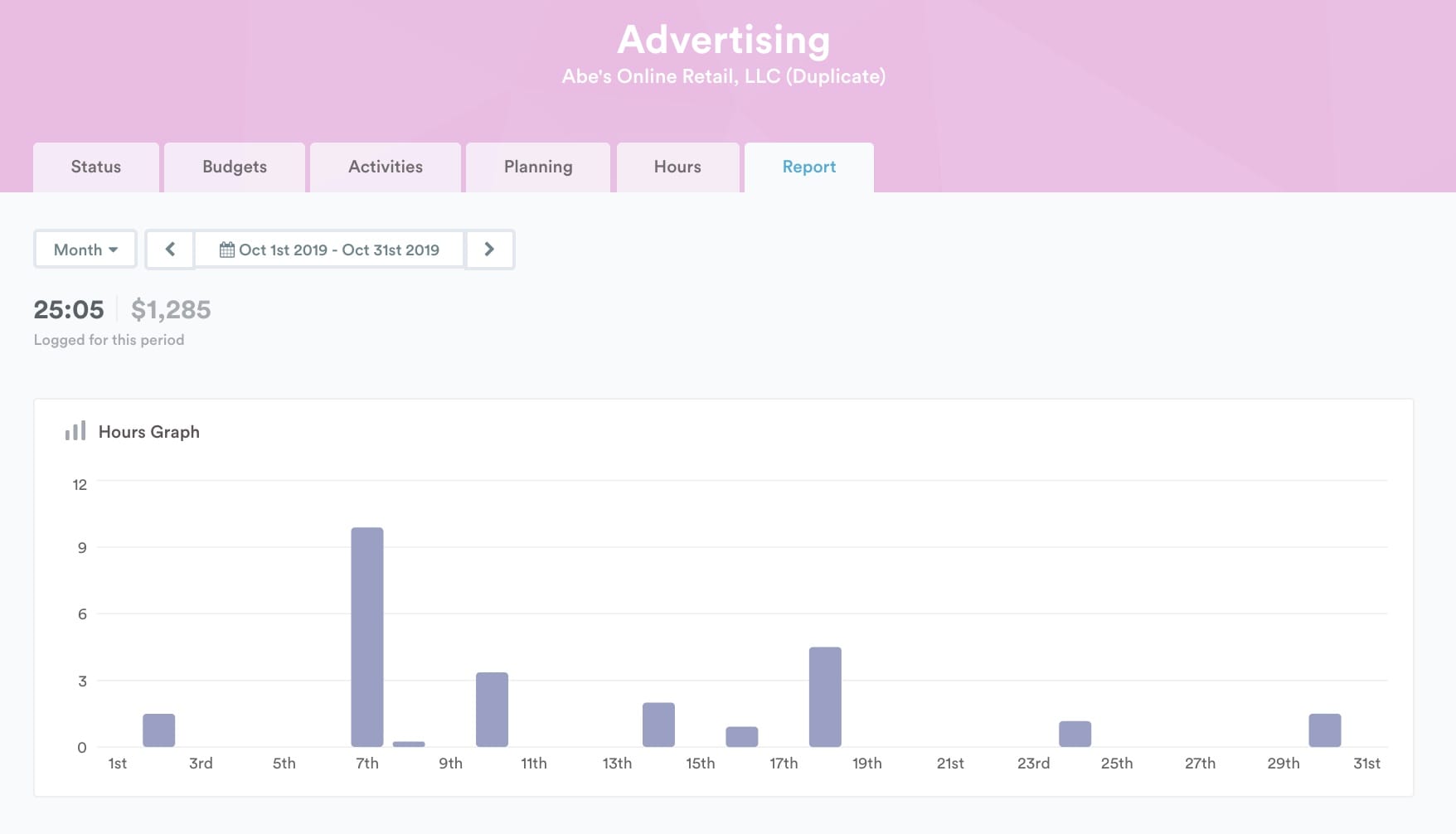Click the tallest bar on the 7th

click(367, 637)
